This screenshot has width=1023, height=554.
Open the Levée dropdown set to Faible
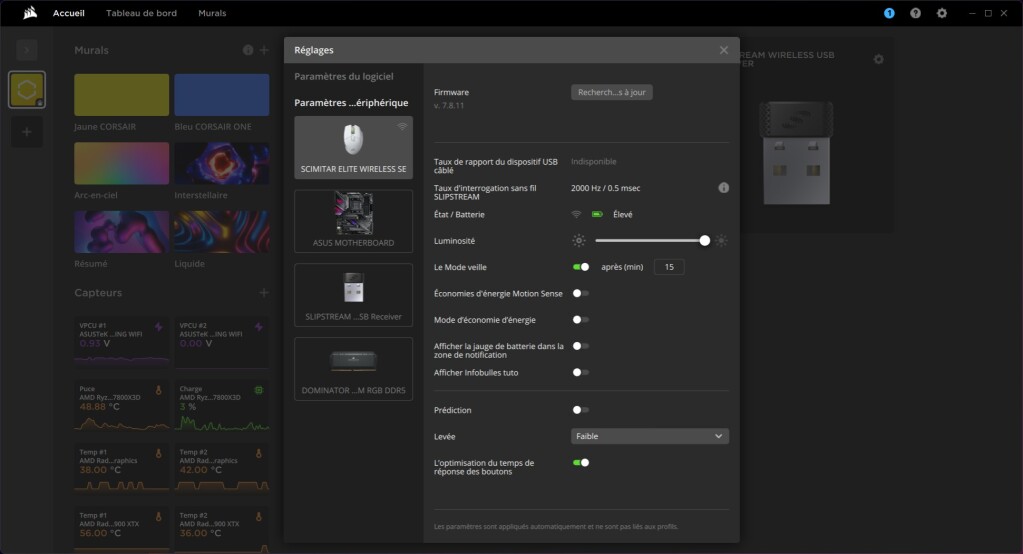tap(650, 436)
